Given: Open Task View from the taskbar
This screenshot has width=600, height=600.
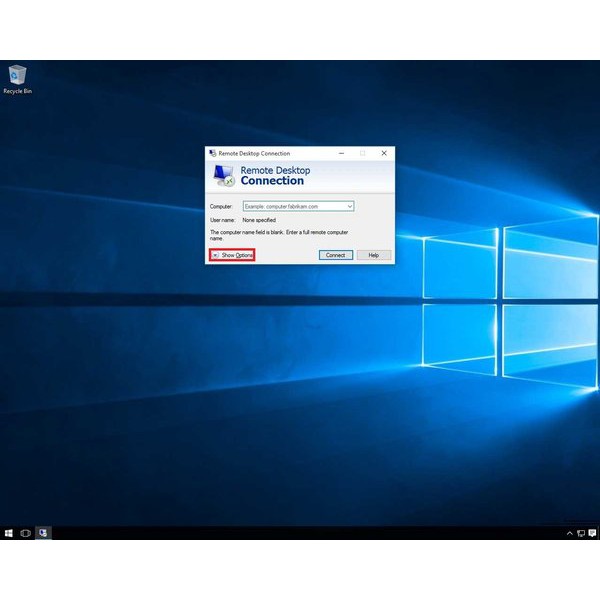Looking at the screenshot, I should pyautogui.click(x=26, y=533).
